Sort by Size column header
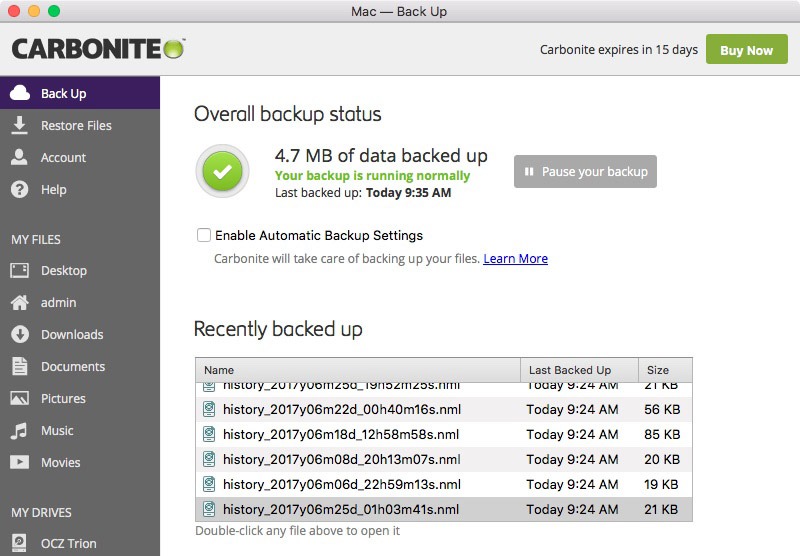 [x=665, y=370]
